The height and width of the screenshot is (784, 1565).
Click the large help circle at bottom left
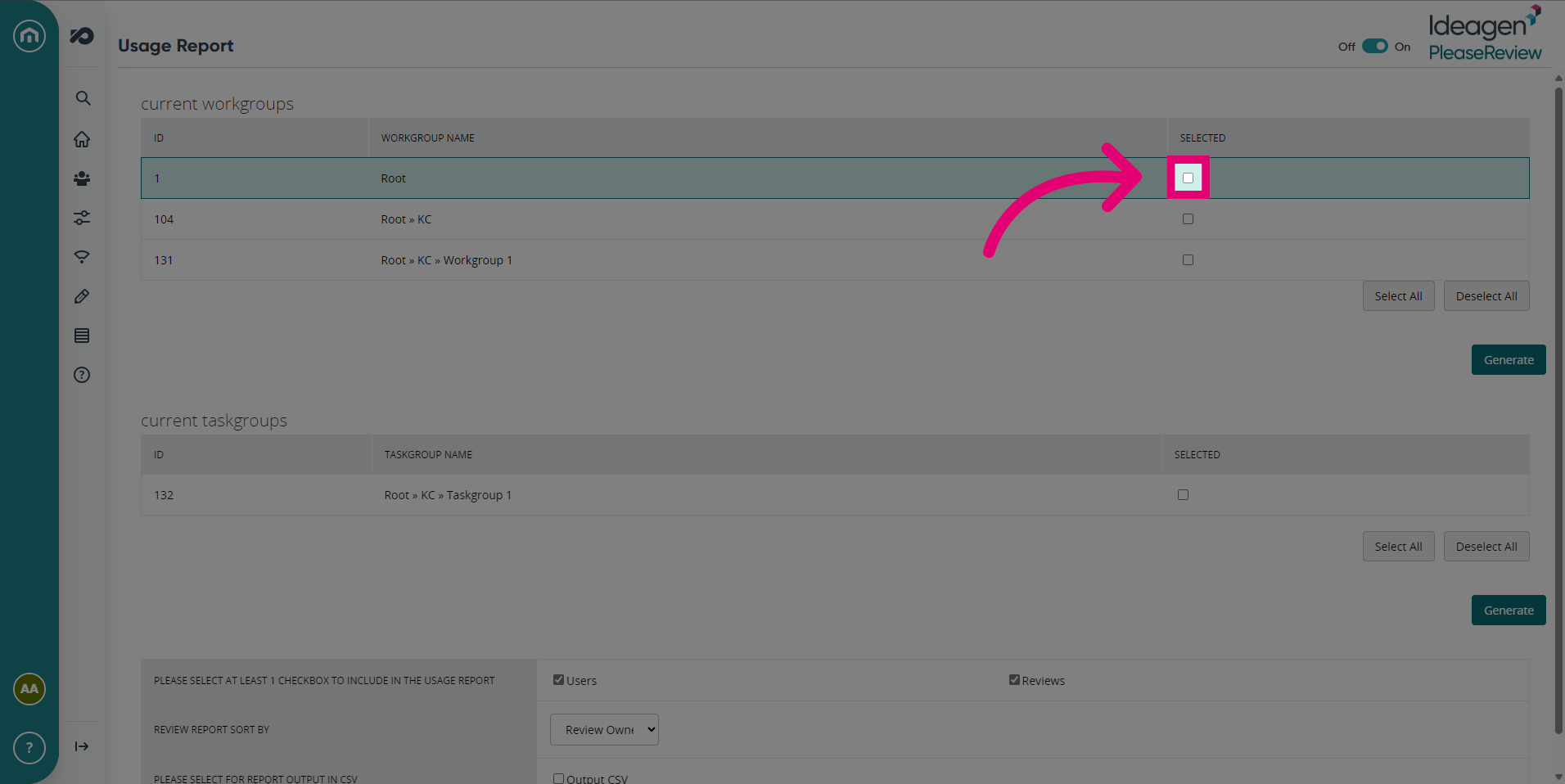[x=29, y=748]
